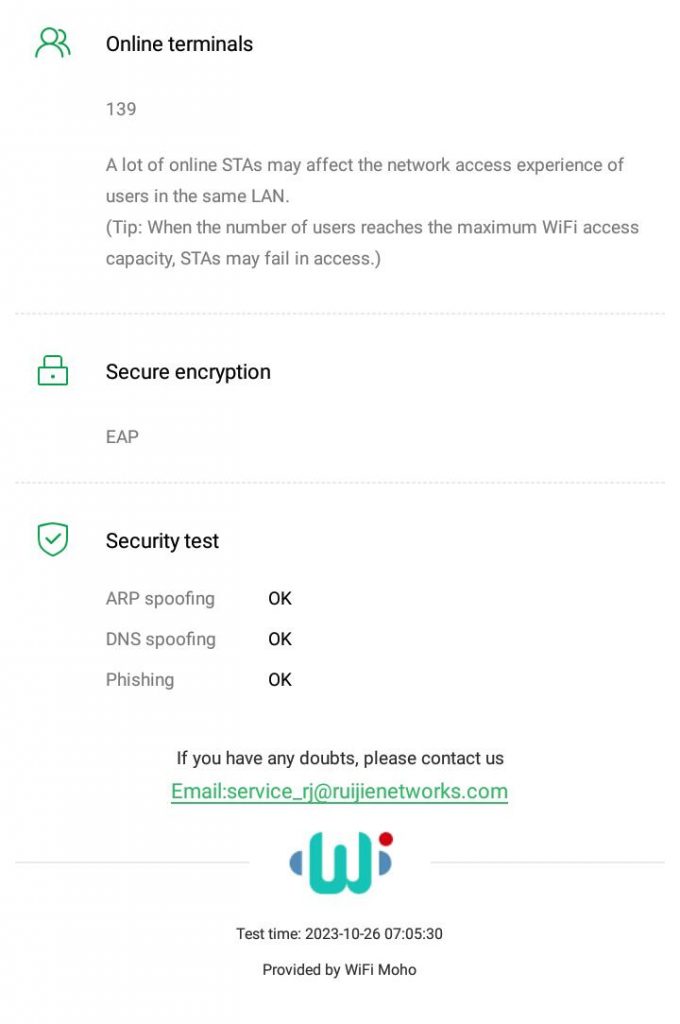
Task: Click the Online terminals people icon
Action: point(53,43)
